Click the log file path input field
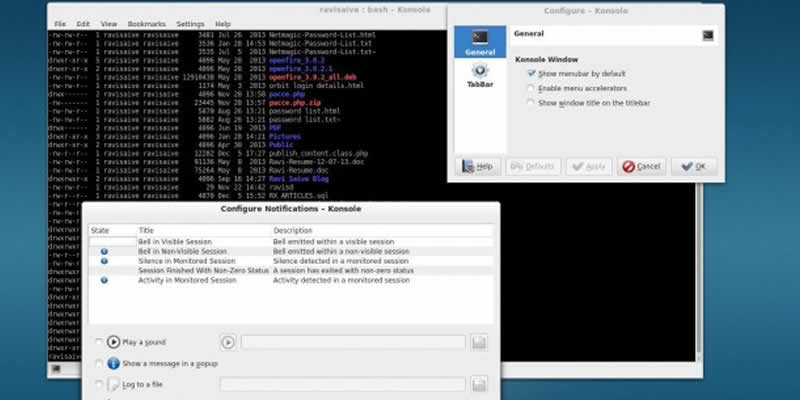Screen dimensions: 800x400 pyautogui.click(x=342, y=384)
